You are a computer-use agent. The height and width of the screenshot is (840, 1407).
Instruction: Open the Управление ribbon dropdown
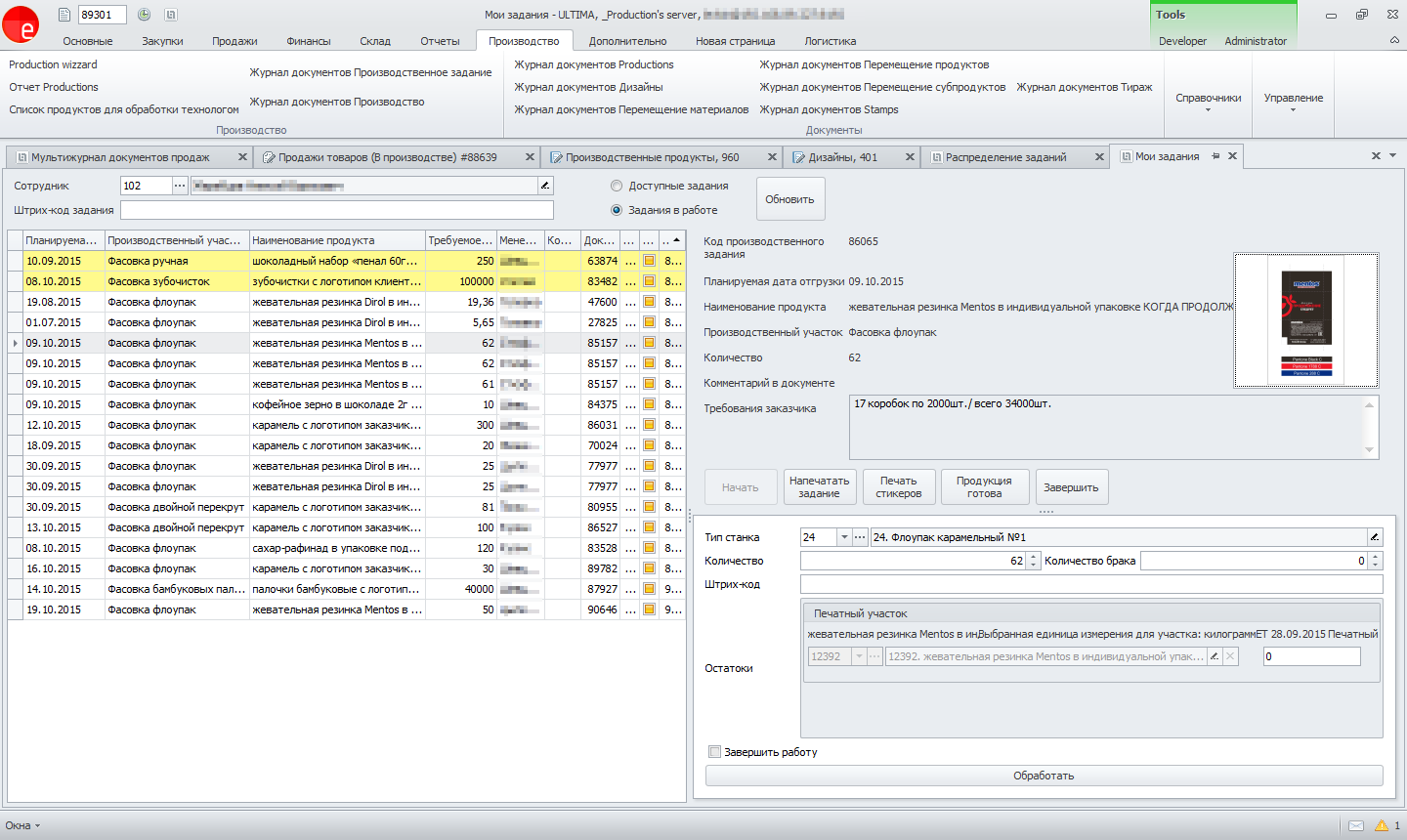[1293, 102]
